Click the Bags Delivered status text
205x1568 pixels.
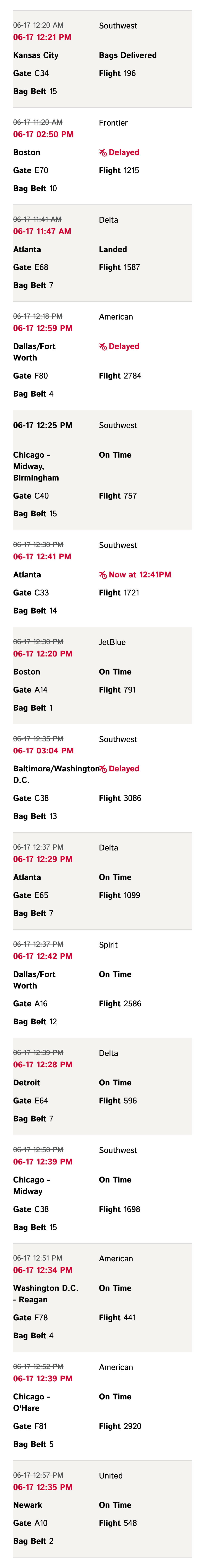tap(128, 55)
